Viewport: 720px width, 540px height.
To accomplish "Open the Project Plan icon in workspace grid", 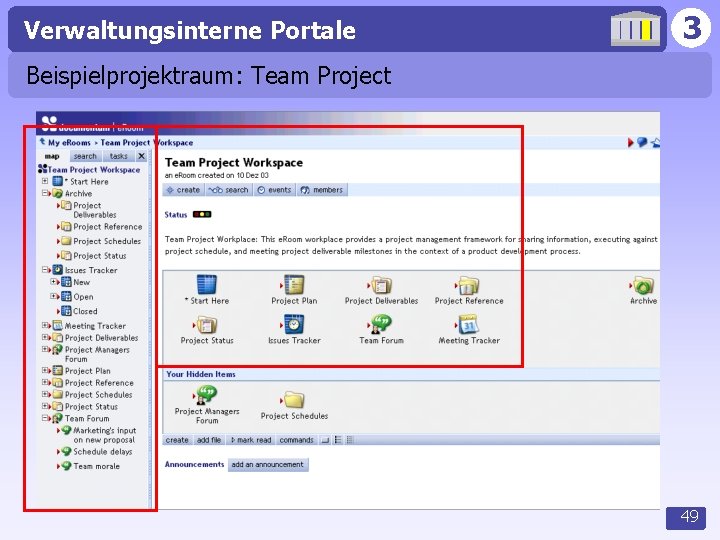I will (294, 284).
